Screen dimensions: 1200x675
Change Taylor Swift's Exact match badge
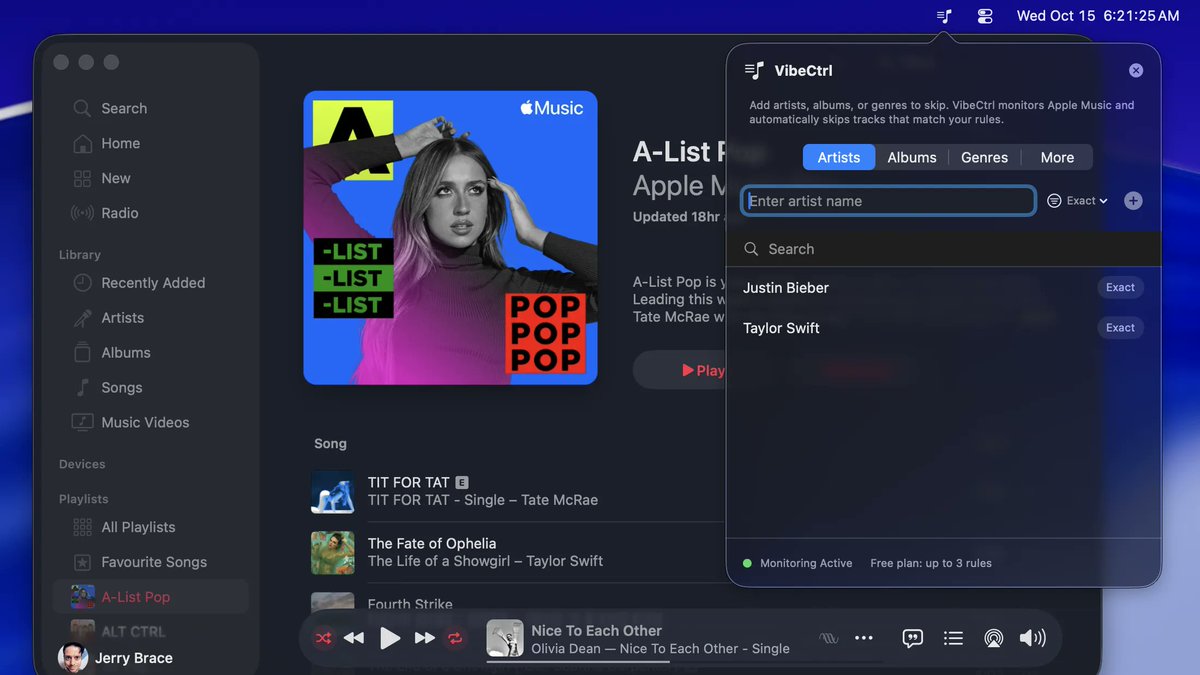click(1120, 328)
